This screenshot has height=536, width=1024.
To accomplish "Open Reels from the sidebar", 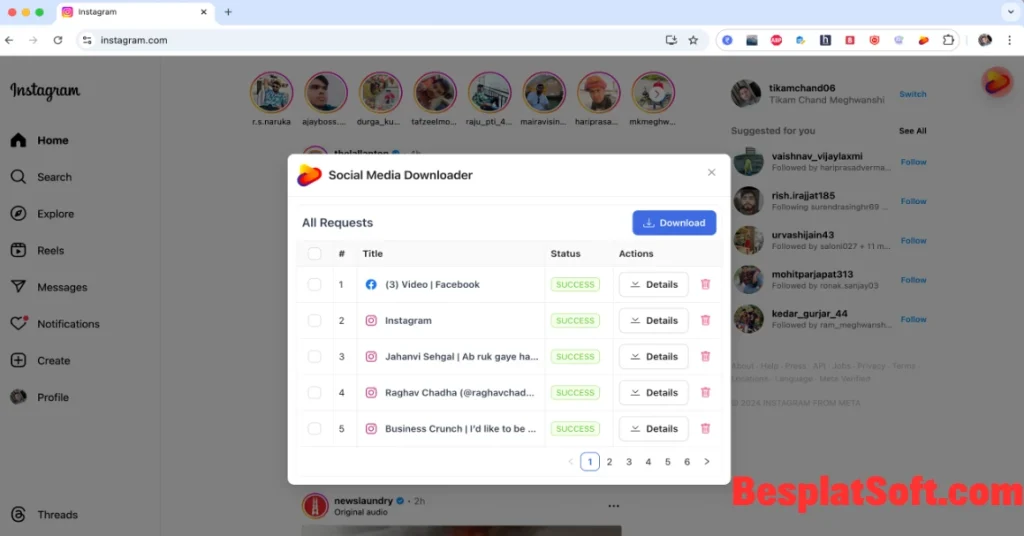I will [37, 251].
